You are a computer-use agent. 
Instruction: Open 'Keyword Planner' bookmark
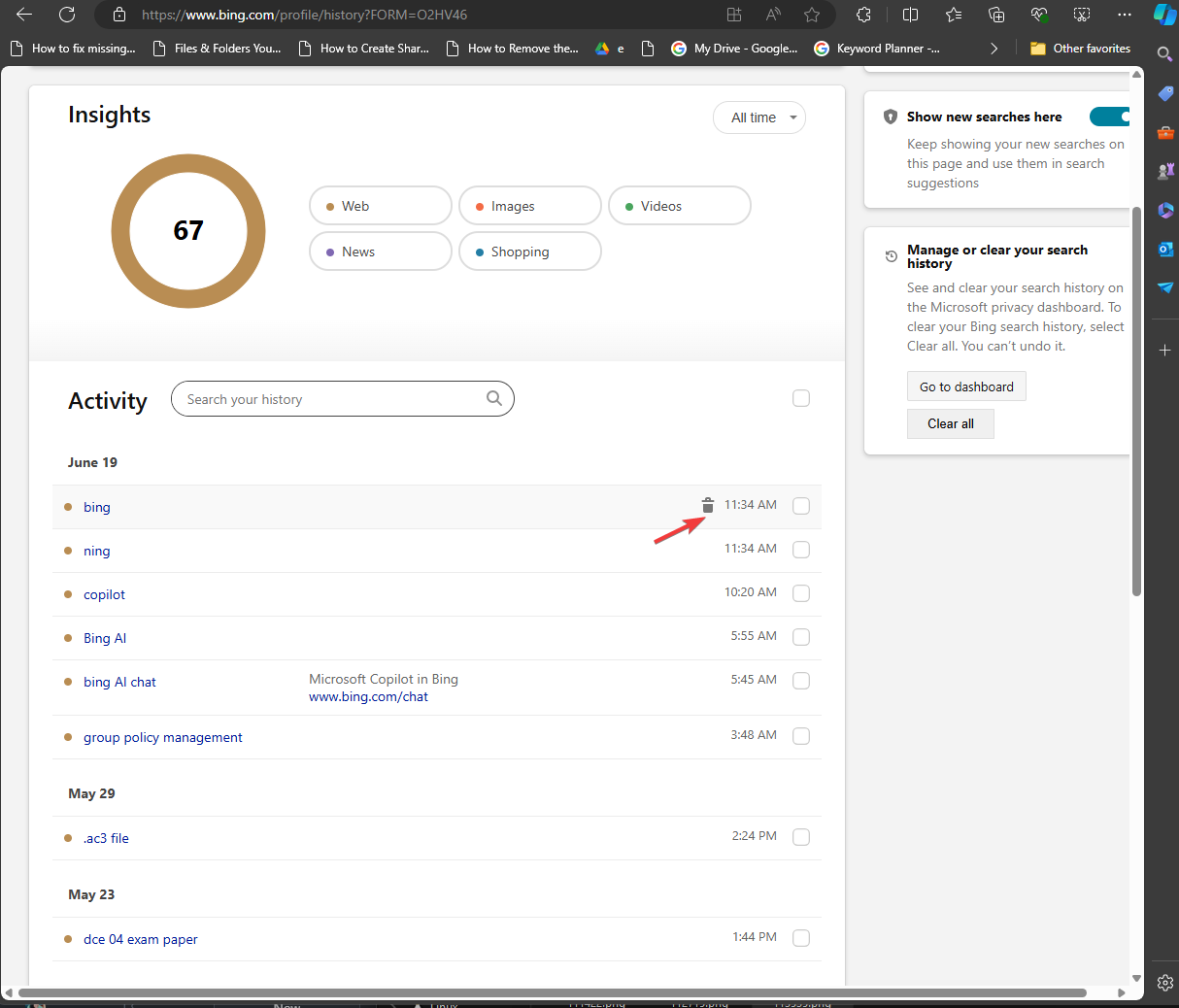pyautogui.click(x=877, y=48)
